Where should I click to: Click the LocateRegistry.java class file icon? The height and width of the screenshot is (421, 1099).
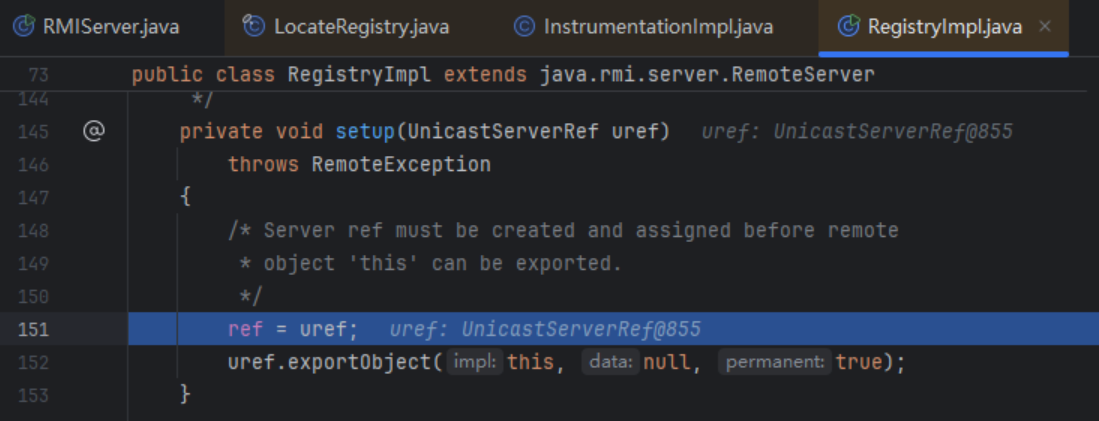click(x=255, y=27)
